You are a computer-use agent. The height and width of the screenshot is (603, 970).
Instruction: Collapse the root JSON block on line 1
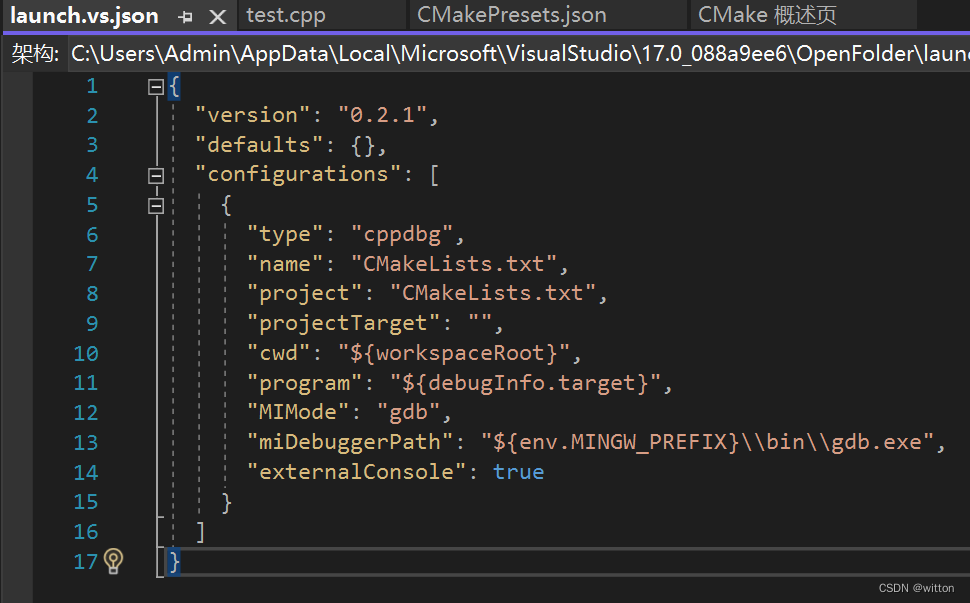click(x=155, y=86)
